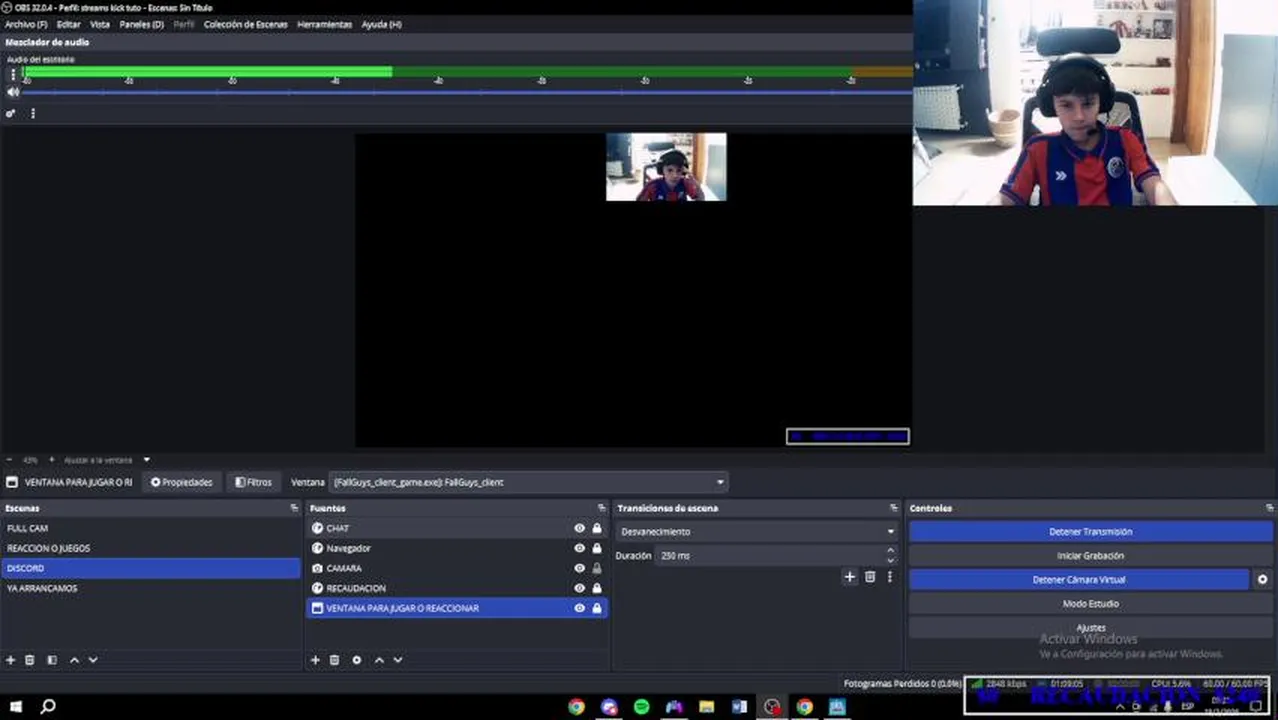
Task: Toggle lock on CHAT source
Action: [597, 528]
